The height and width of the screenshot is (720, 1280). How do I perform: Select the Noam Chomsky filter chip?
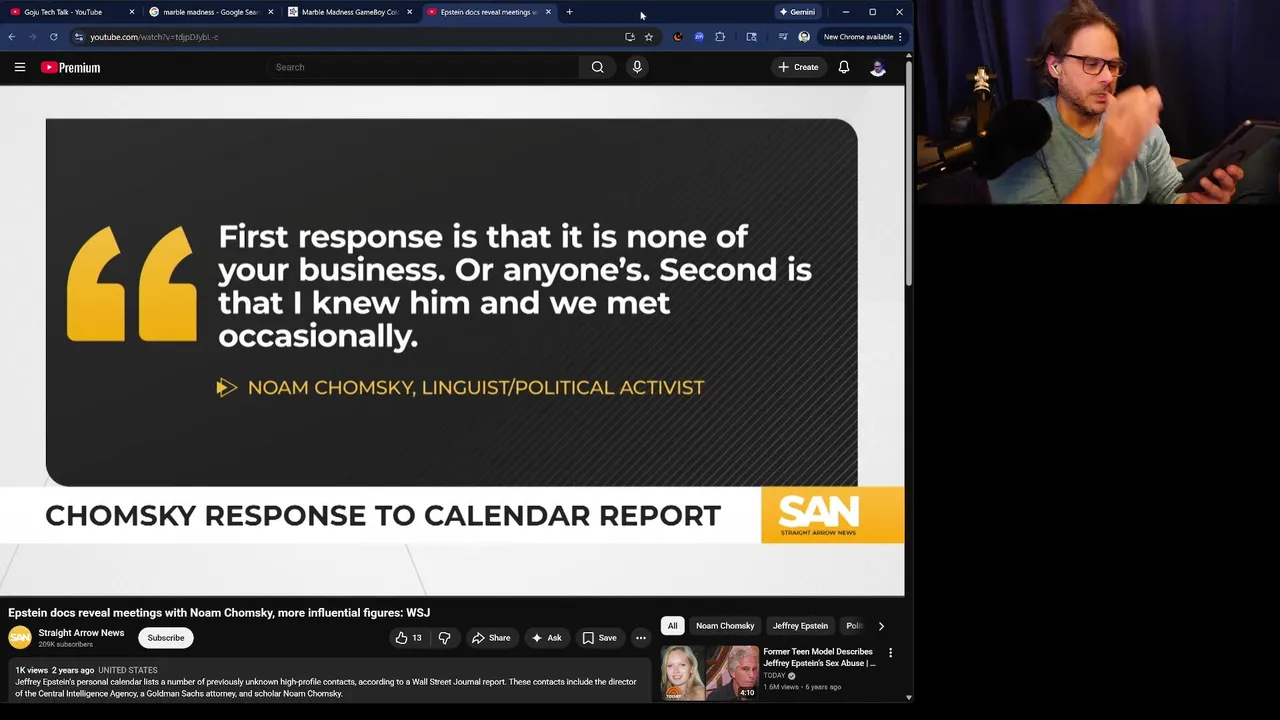(725, 626)
